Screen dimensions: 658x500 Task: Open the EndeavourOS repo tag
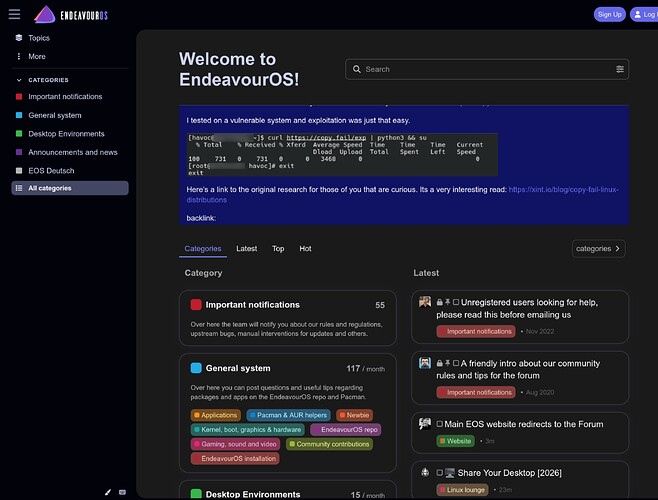click(x=346, y=429)
